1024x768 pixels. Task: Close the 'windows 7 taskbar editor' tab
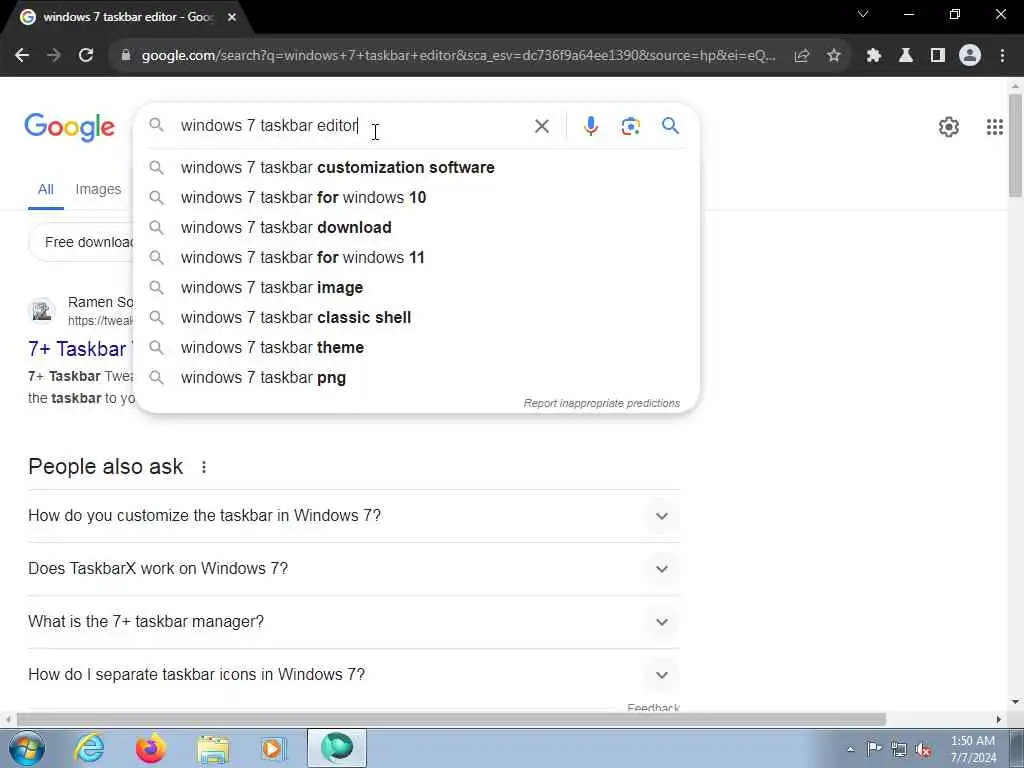point(232,17)
